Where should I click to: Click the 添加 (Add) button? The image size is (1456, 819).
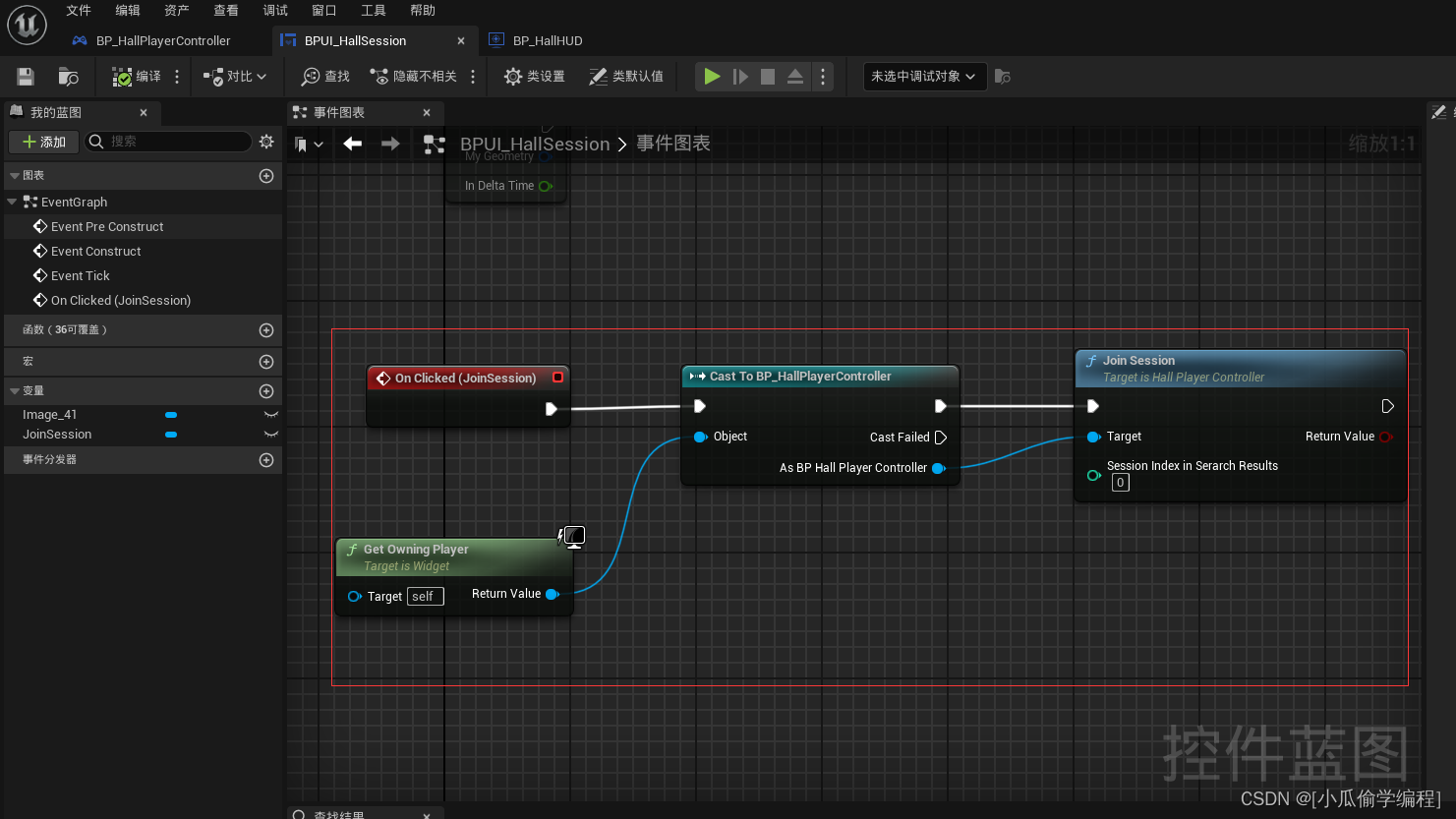coord(43,142)
